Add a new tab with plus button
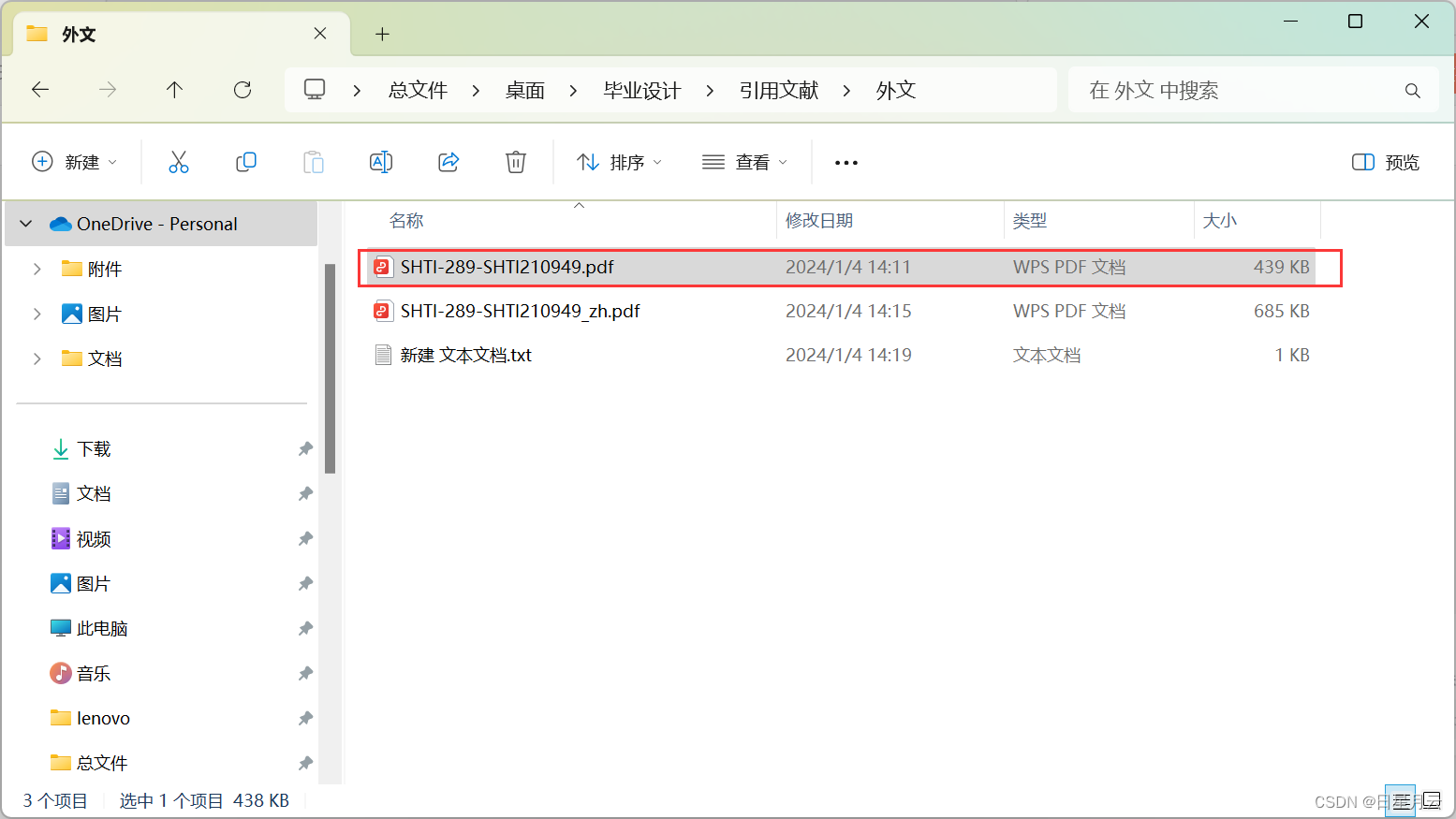 click(382, 35)
